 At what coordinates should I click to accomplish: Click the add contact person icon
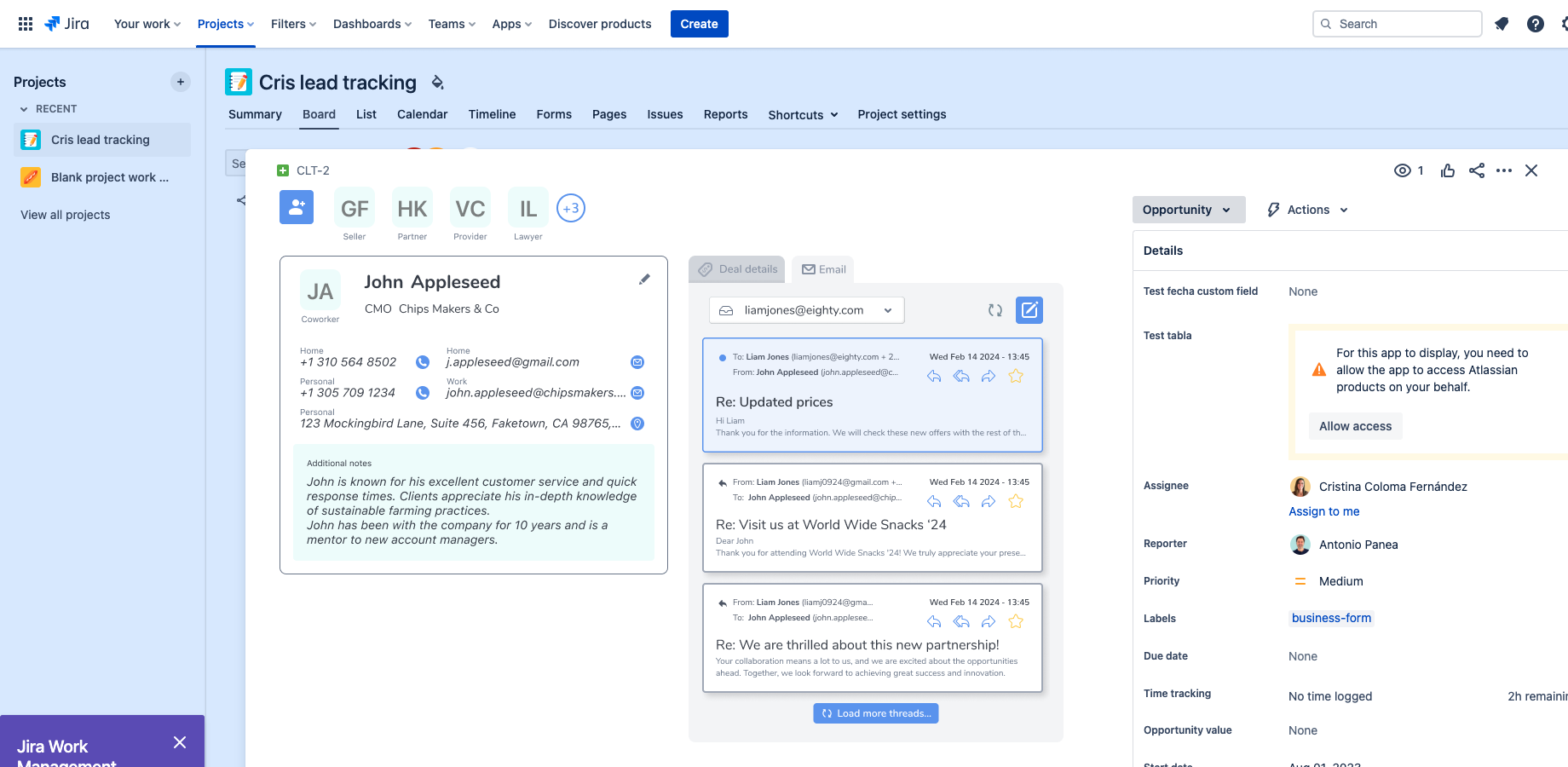(297, 207)
